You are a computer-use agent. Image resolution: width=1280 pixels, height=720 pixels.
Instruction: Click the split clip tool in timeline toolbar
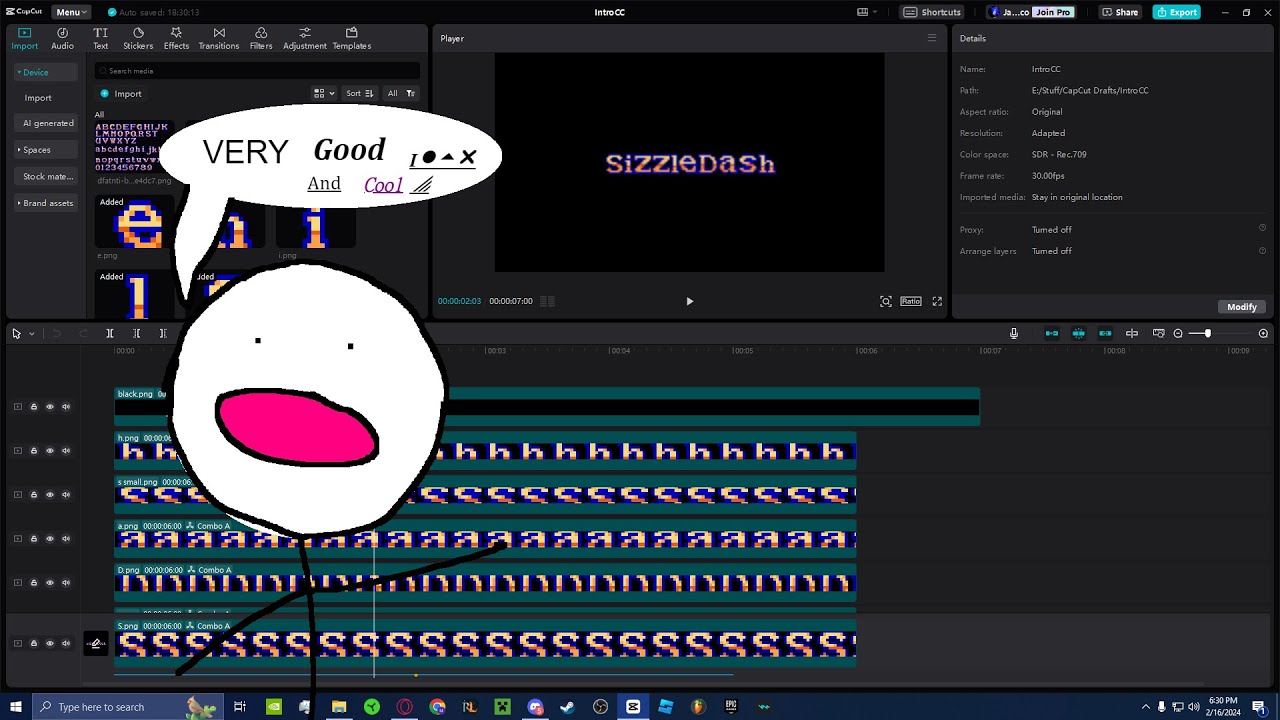110,334
